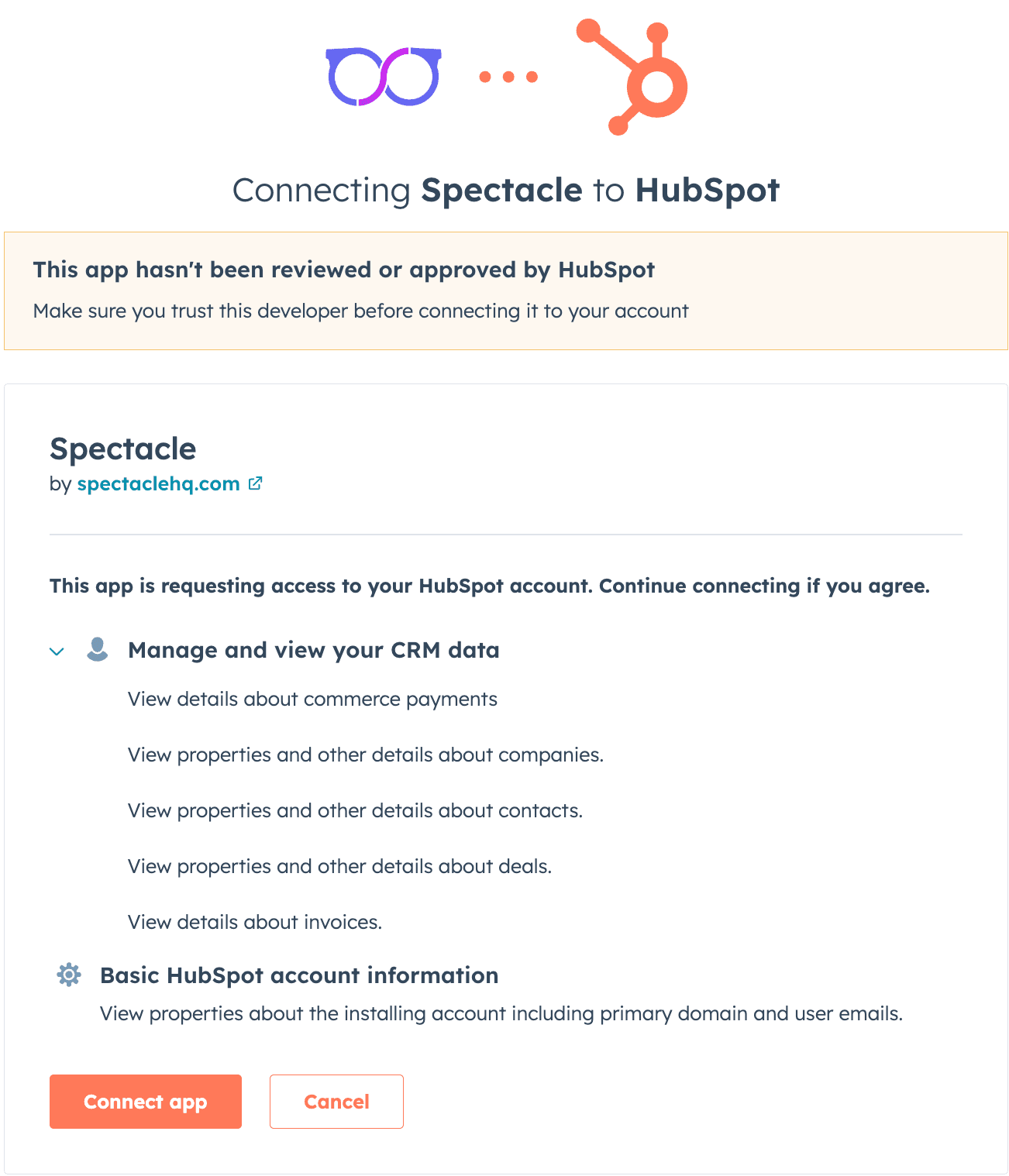Select the companies permission line
Image resolution: width=1009 pixels, height=1176 pixels.
(365, 755)
